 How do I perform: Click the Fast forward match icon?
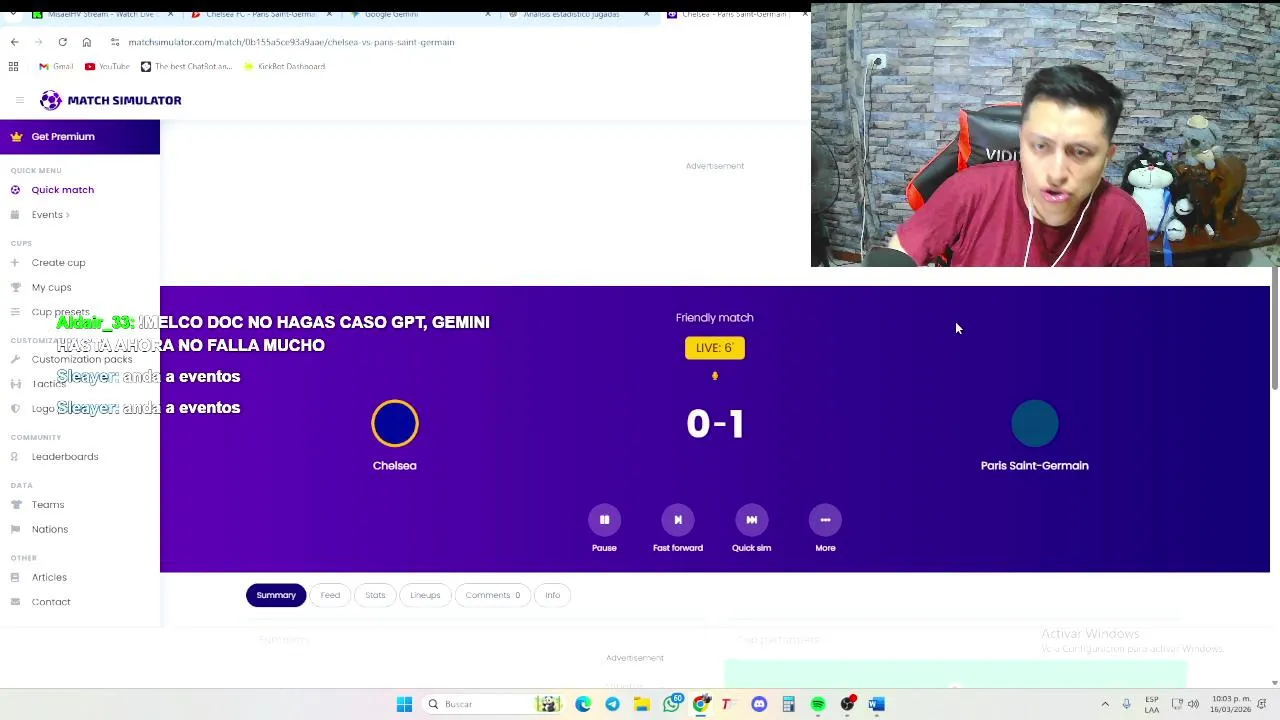tap(678, 520)
